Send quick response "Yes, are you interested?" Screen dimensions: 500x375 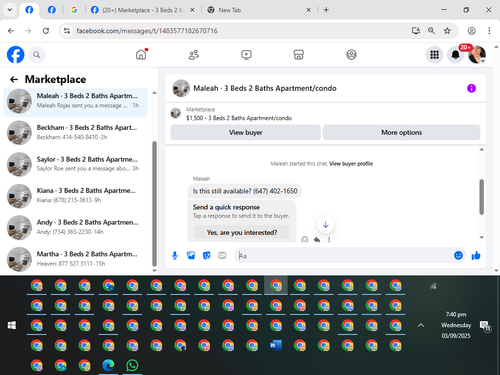point(242,232)
